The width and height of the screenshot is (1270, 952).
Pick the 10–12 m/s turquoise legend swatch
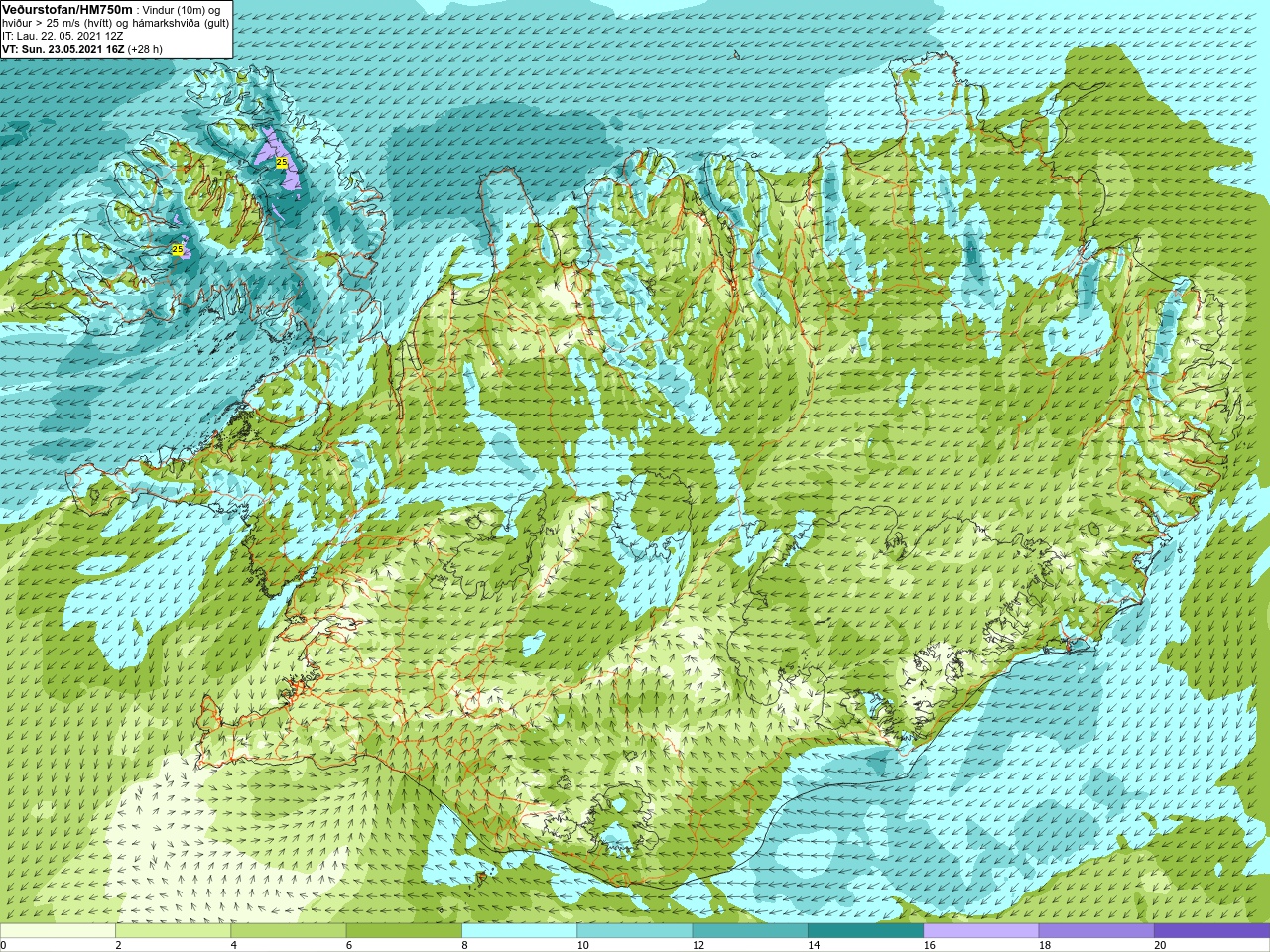point(635,931)
